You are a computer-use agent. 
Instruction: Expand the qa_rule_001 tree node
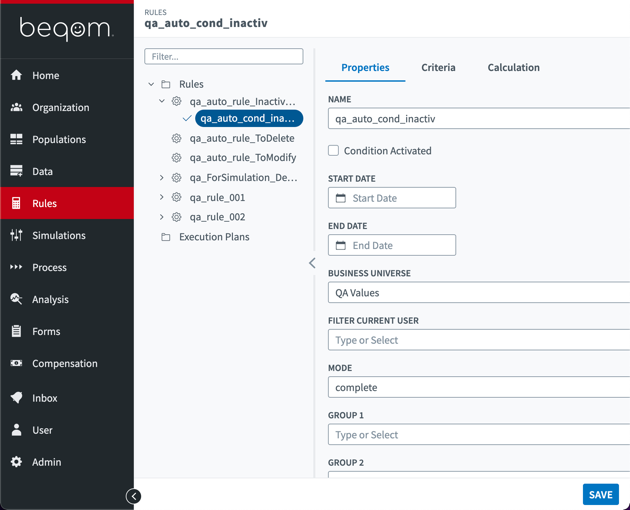(162, 197)
